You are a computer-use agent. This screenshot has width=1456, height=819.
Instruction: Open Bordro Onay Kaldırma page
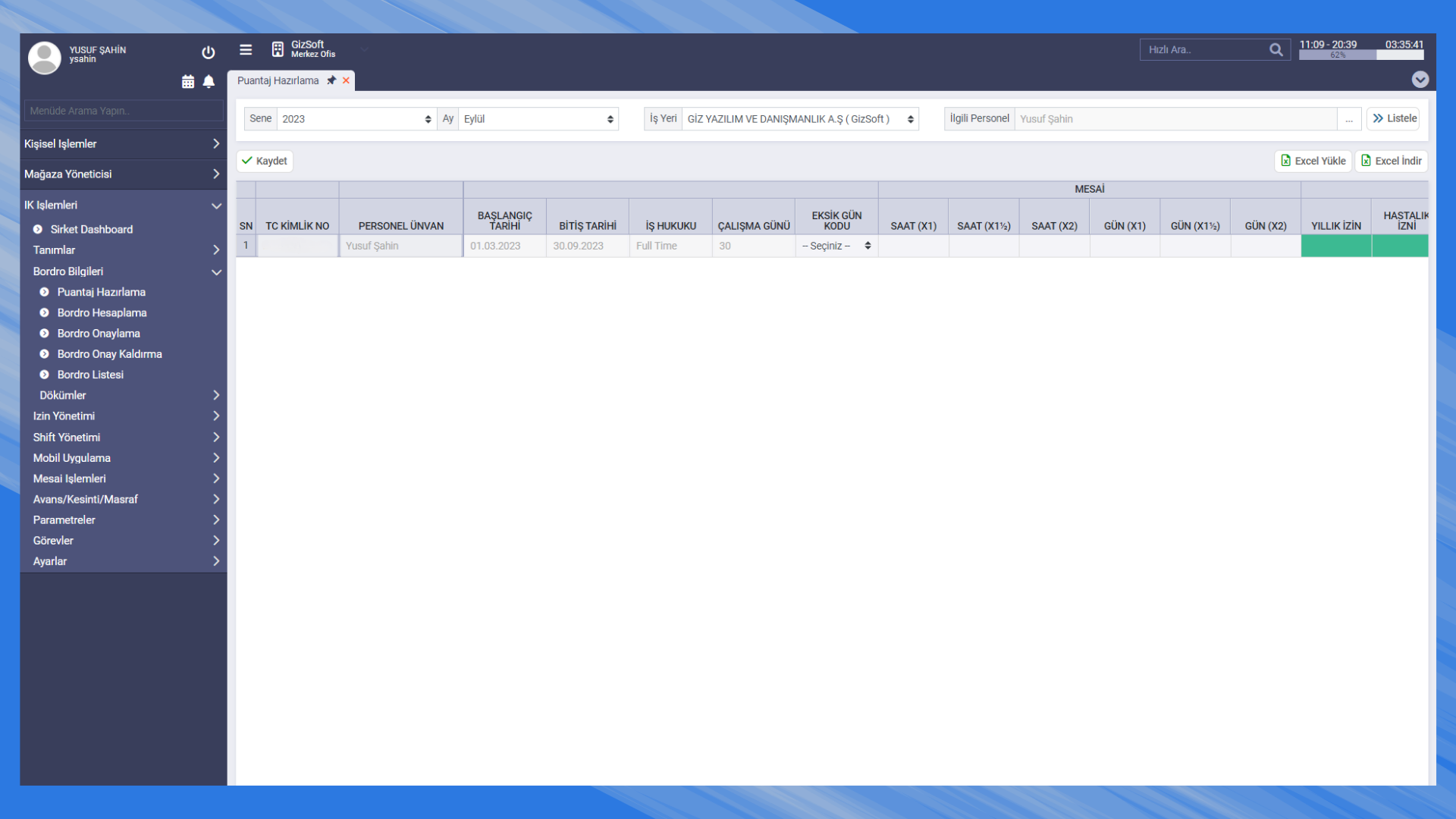coord(109,354)
